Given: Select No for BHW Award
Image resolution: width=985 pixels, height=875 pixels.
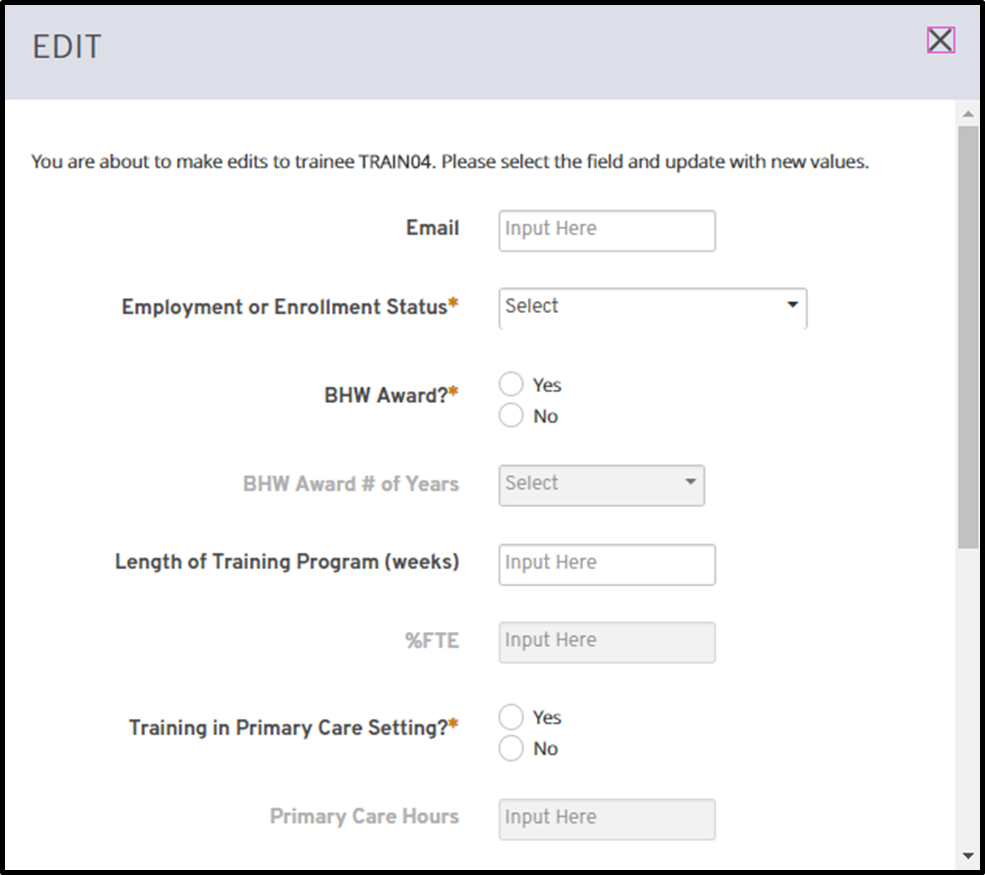Looking at the screenshot, I should [511, 416].
